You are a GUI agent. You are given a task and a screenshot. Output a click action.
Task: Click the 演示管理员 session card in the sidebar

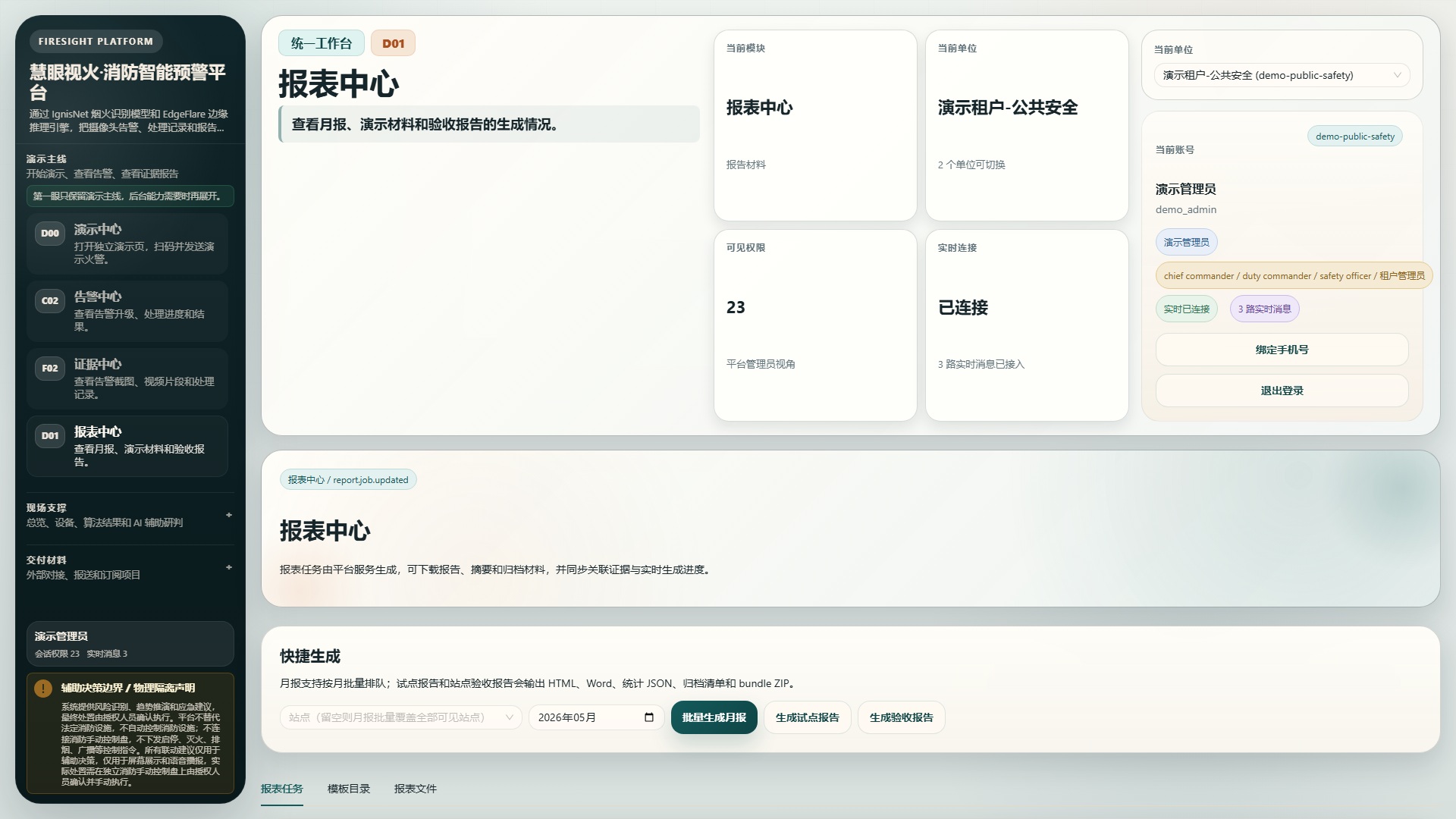click(130, 645)
